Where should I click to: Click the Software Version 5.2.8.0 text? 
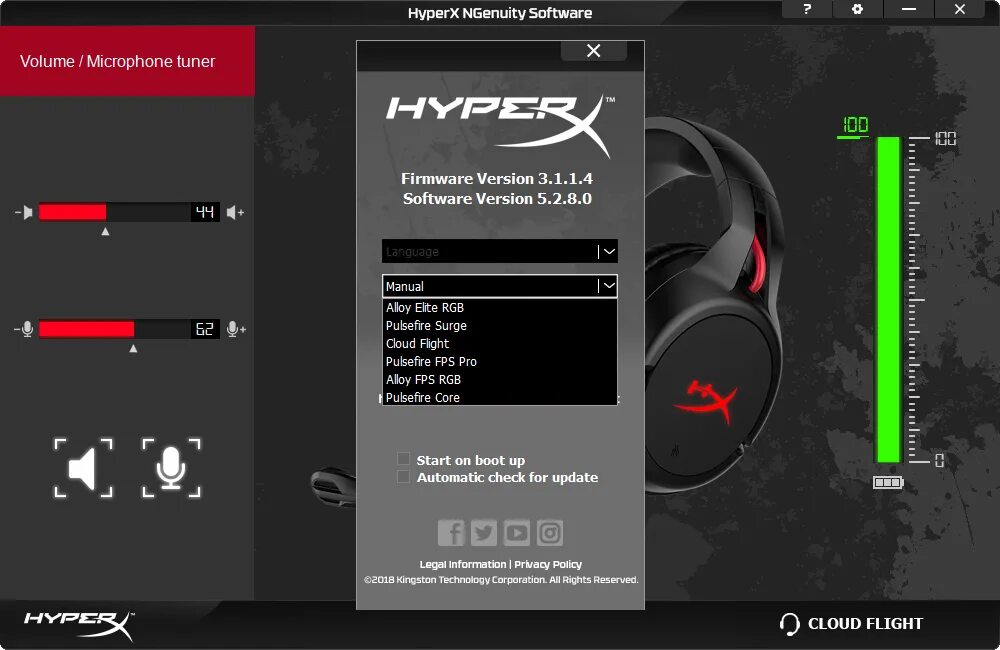point(497,199)
